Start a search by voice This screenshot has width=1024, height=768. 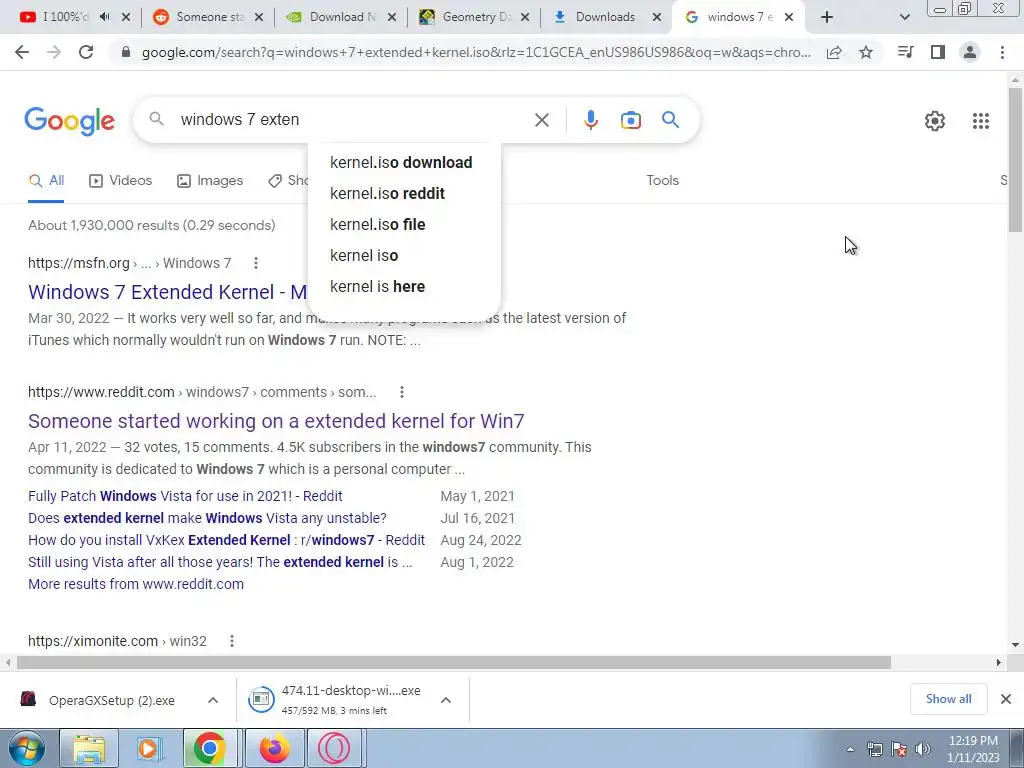tap(590, 120)
